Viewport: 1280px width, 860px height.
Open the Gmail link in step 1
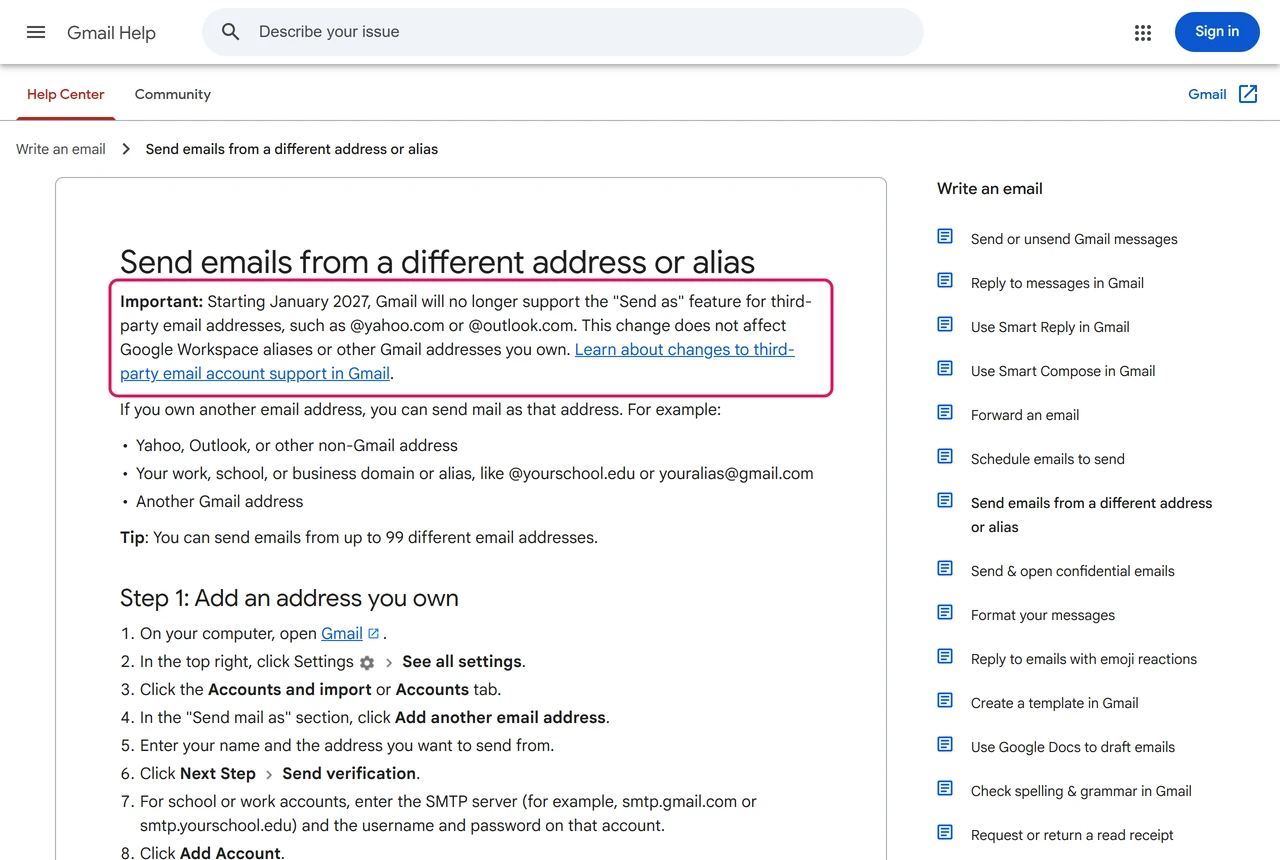point(342,633)
